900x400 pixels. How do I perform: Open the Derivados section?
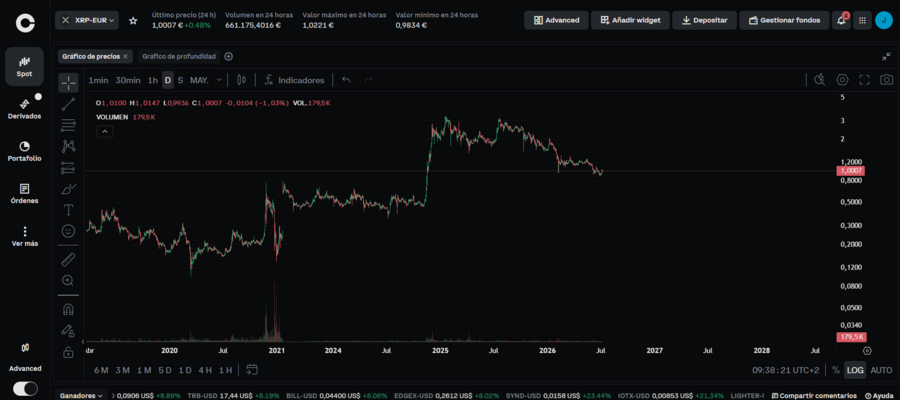click(25, 109)
